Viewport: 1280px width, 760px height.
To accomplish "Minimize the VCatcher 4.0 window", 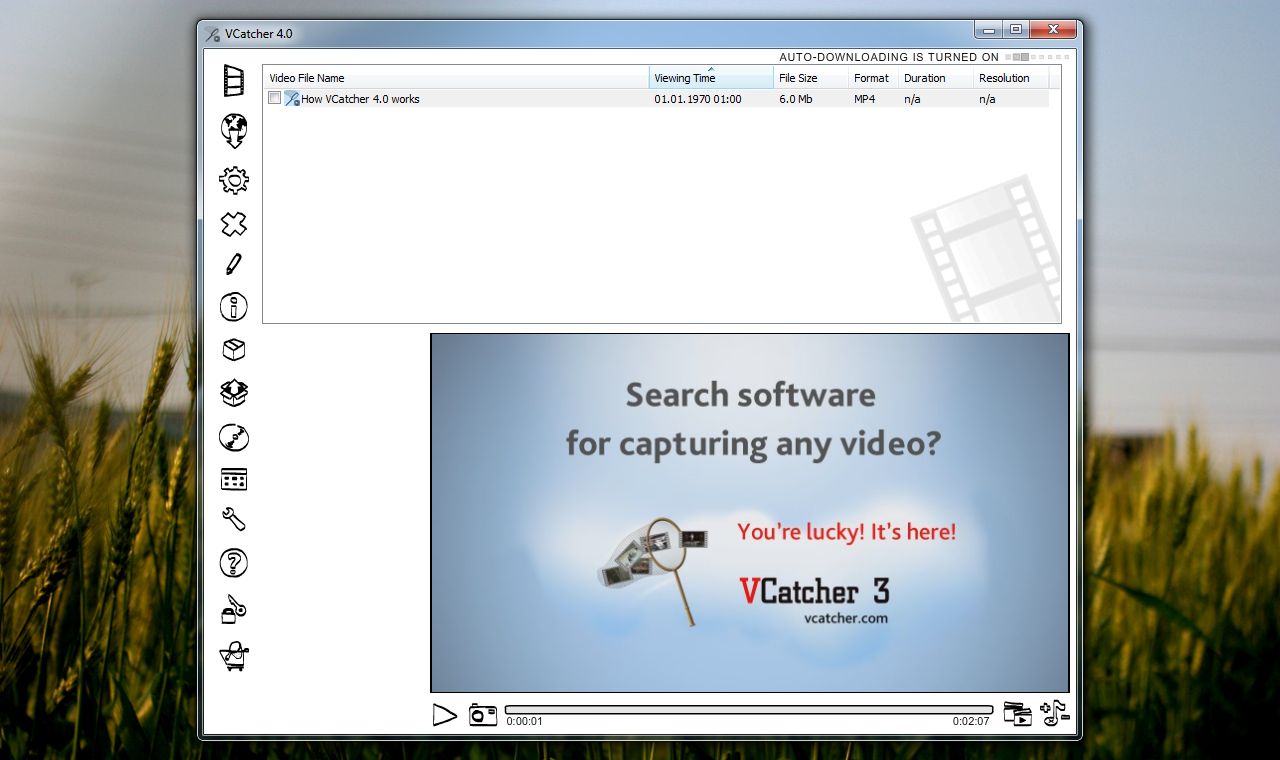I will tap(989, 30).
